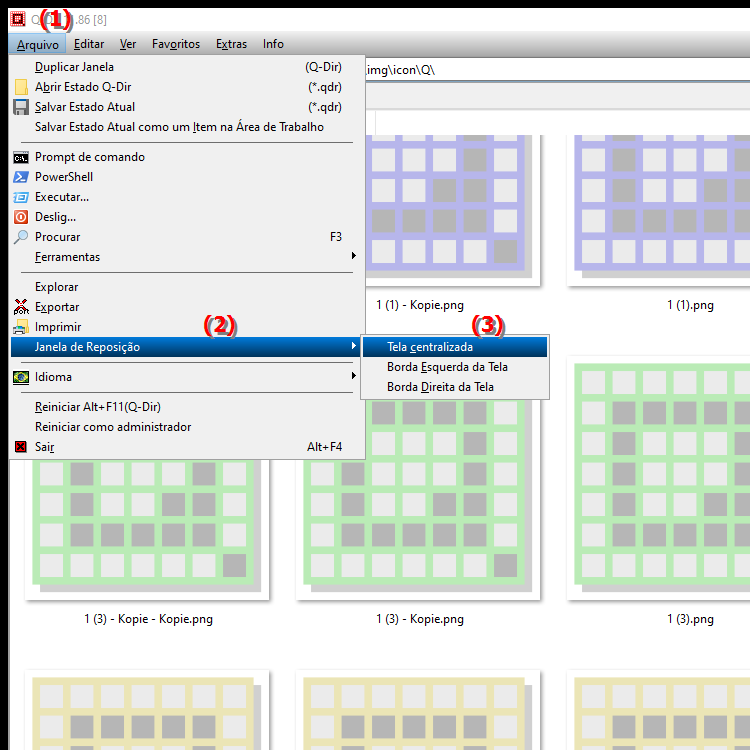Choose Executar... entry
Viewport: 750px width, 750px height.
187,197
